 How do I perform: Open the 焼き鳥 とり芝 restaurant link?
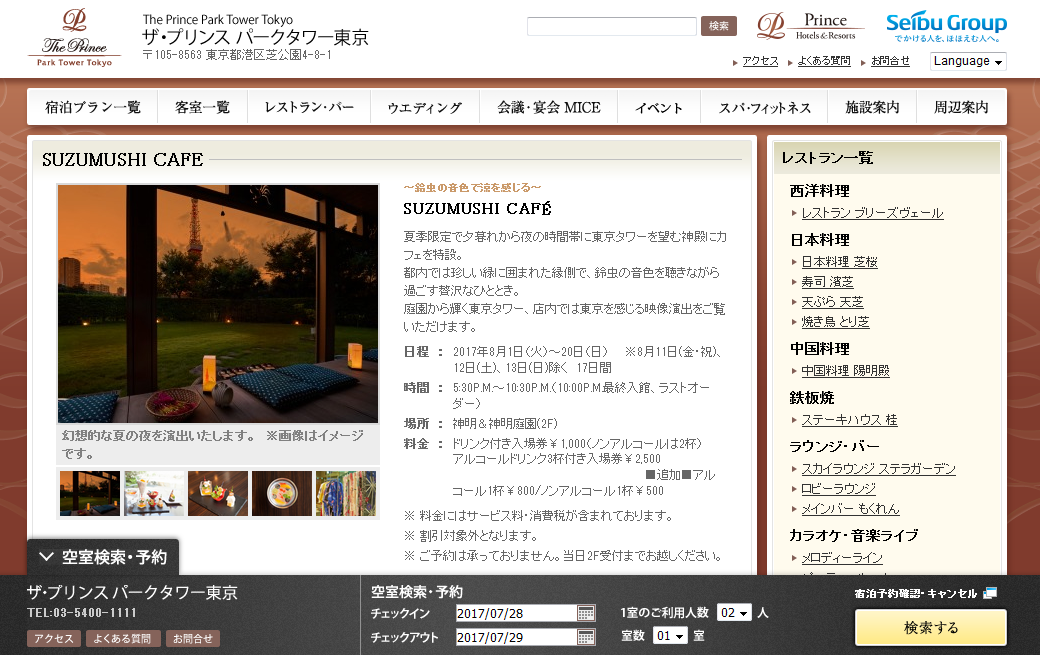coord(835,322)
